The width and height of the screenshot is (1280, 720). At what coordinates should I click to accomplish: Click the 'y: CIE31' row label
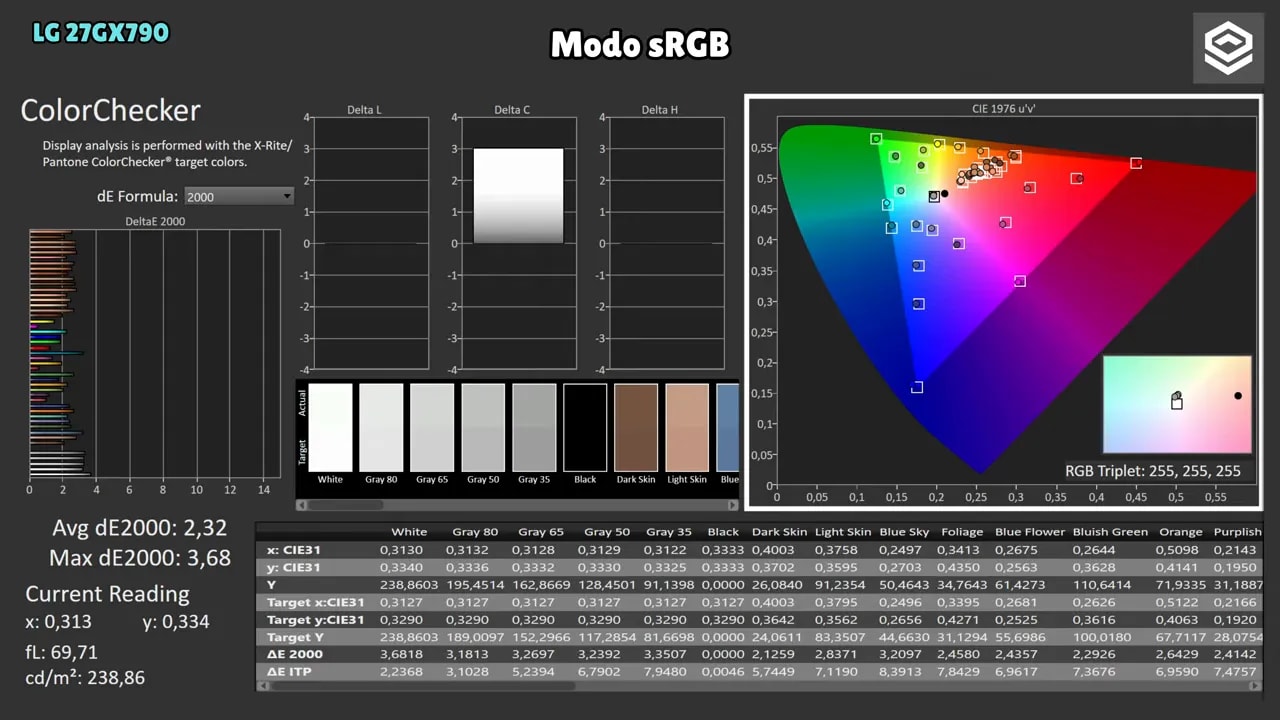point(294,567)
